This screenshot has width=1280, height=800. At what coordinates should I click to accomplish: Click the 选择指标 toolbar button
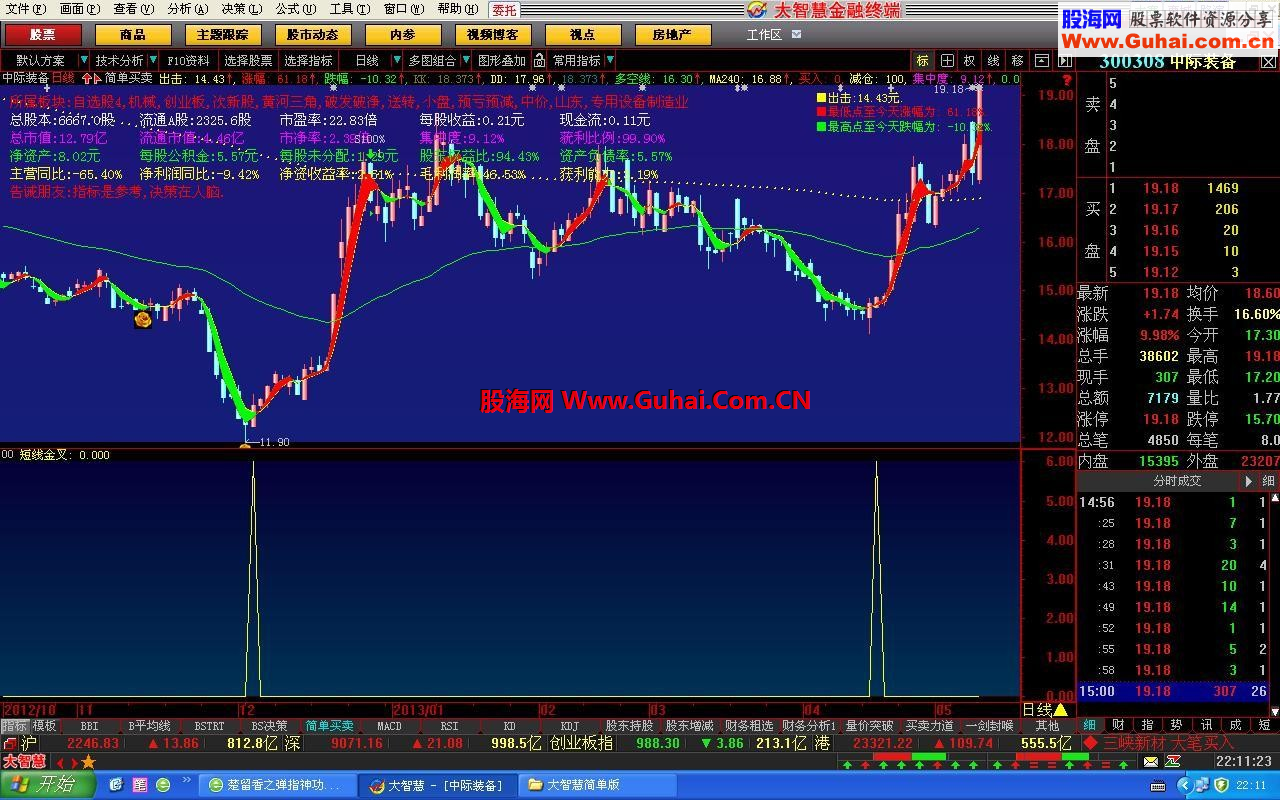click(308, 61)
